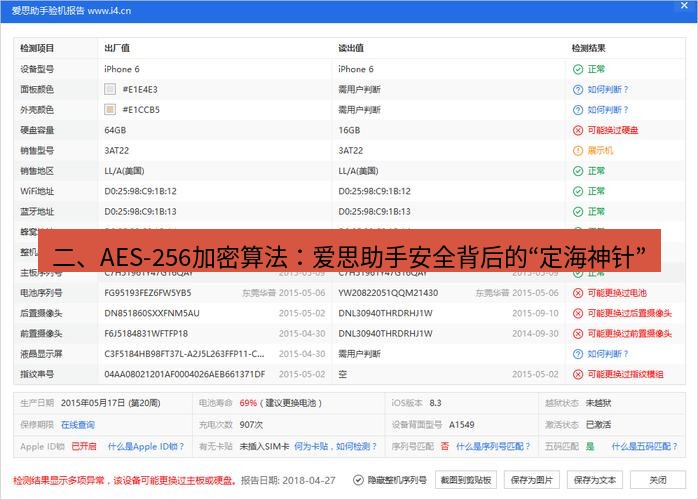Click the front camera serial F6J5184831WFTFP18
This screenshot has width=698, height=500.
click(x=146, y=334)
